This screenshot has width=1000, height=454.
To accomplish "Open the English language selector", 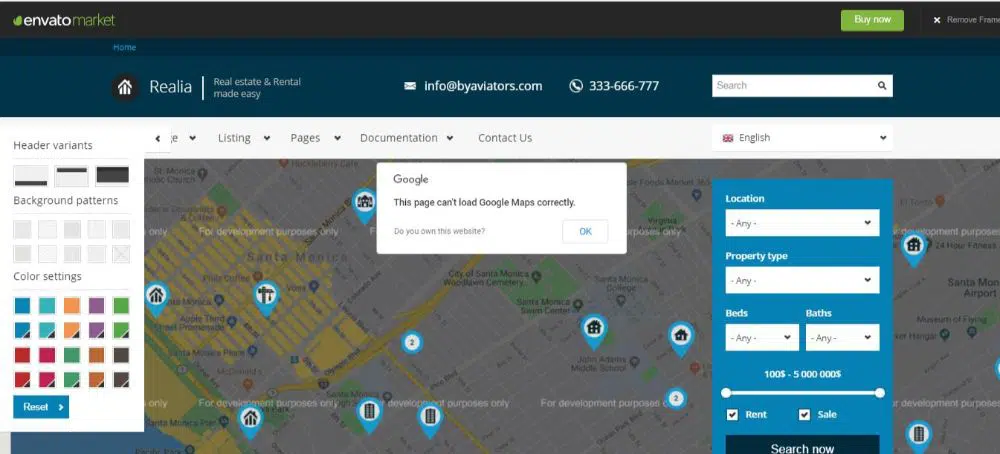I will pyautogui.click(x=803, y=138).
